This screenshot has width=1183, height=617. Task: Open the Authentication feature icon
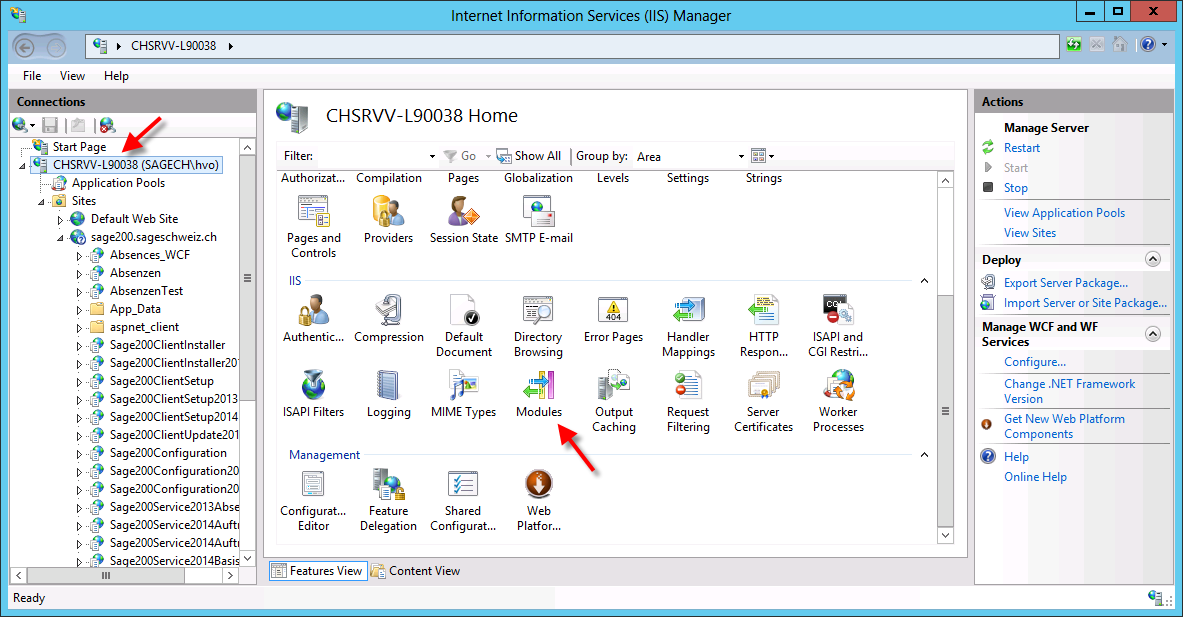[313, 318]
